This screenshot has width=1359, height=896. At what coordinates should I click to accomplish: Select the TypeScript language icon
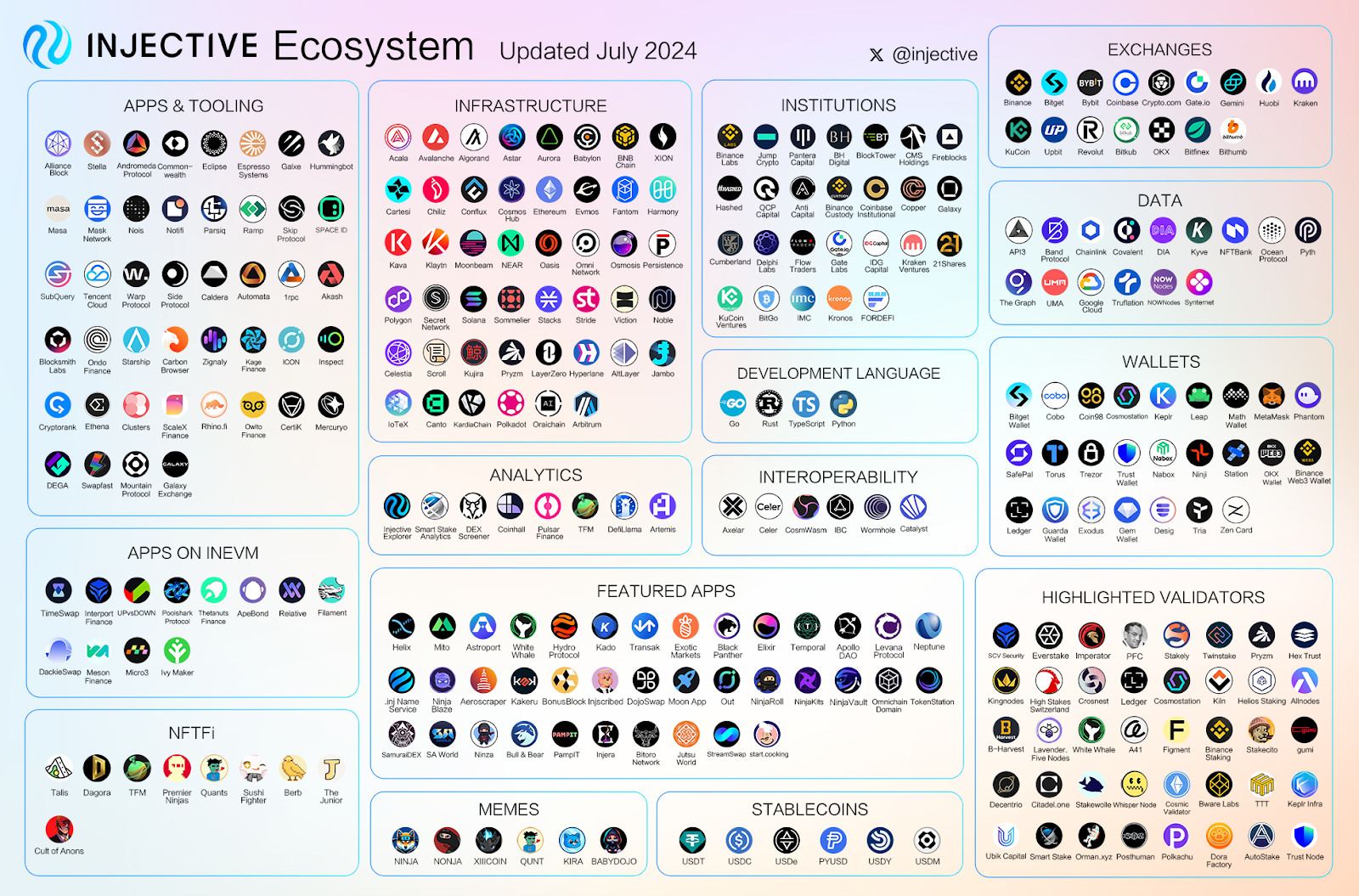(806, 403)
